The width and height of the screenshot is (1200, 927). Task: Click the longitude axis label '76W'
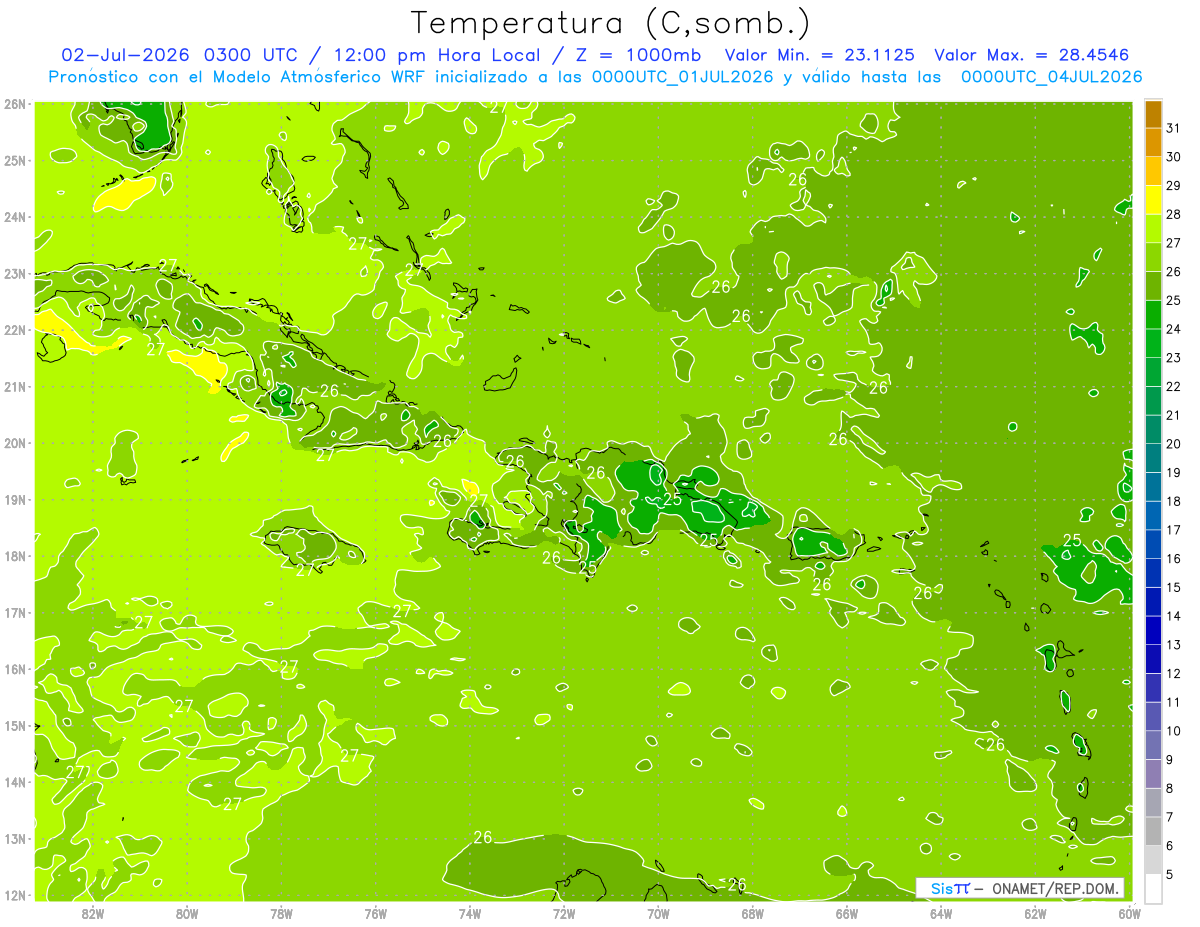(376, 913)
